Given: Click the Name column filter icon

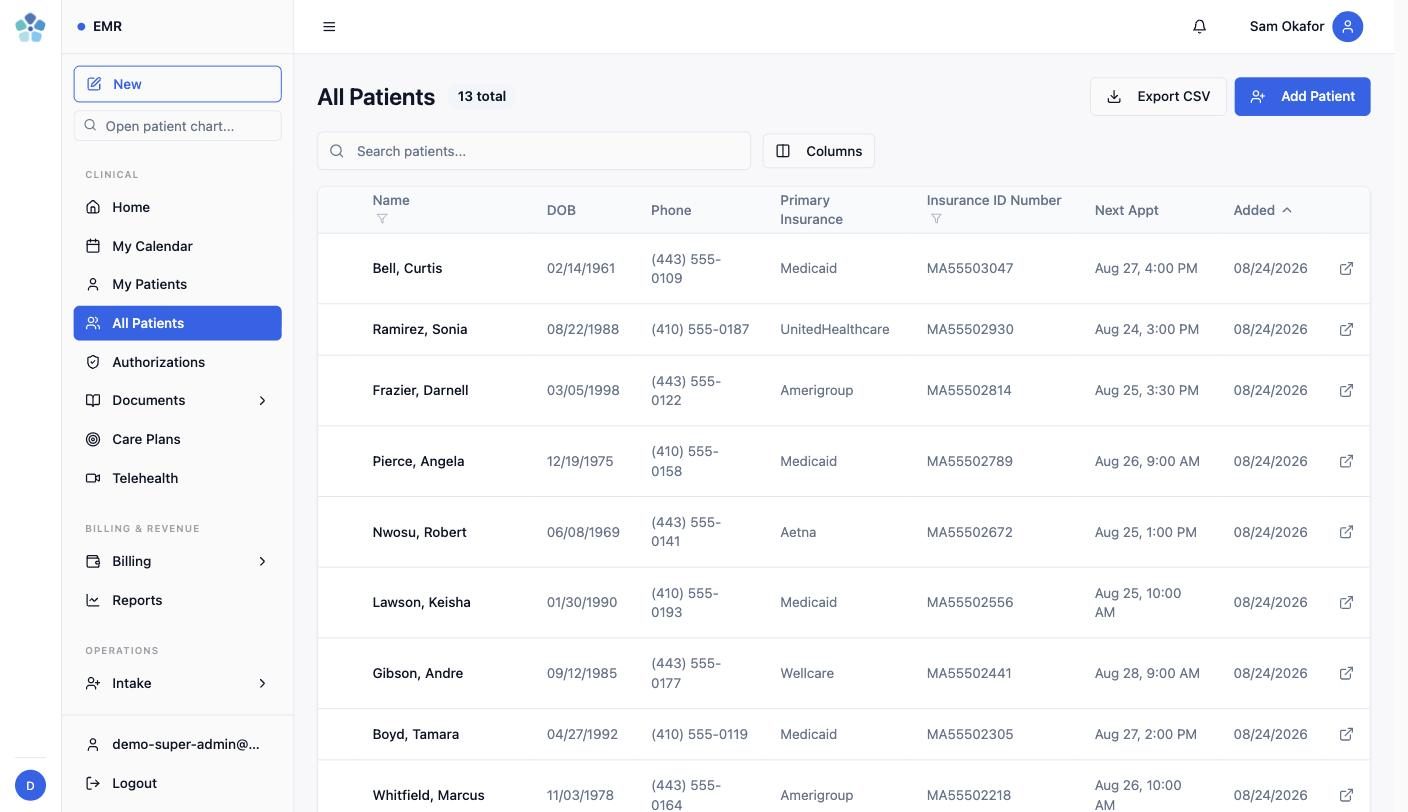Looking at the screenshot, I should coord(381,219).
